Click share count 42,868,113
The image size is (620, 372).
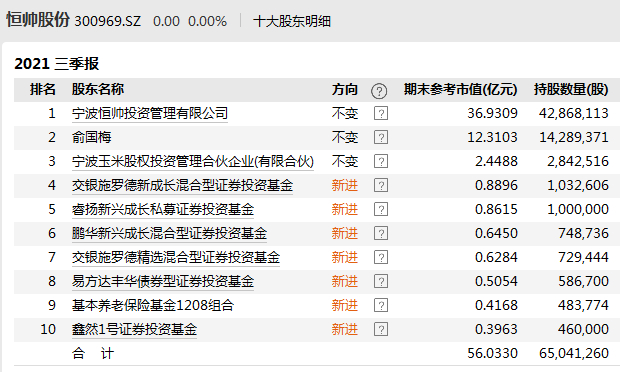click(574, 113)
